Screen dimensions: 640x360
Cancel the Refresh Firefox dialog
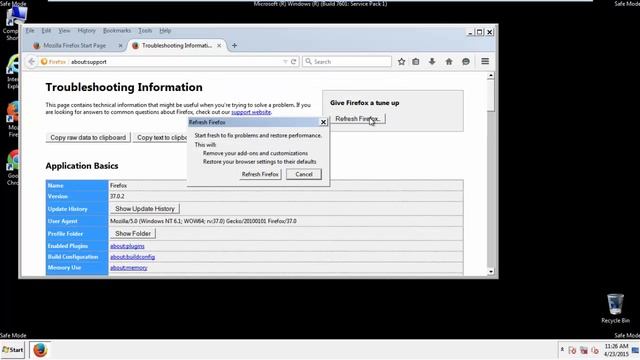point(304,174)
